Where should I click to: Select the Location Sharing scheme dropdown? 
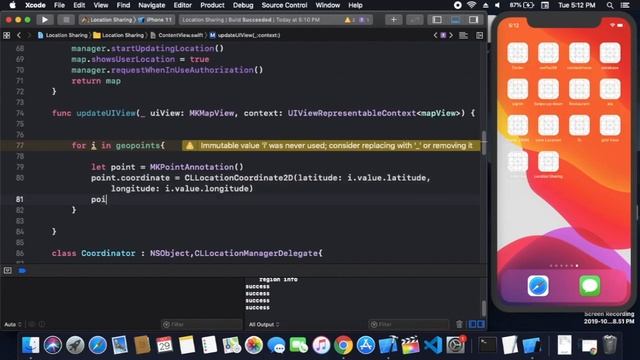pos(107,20)
